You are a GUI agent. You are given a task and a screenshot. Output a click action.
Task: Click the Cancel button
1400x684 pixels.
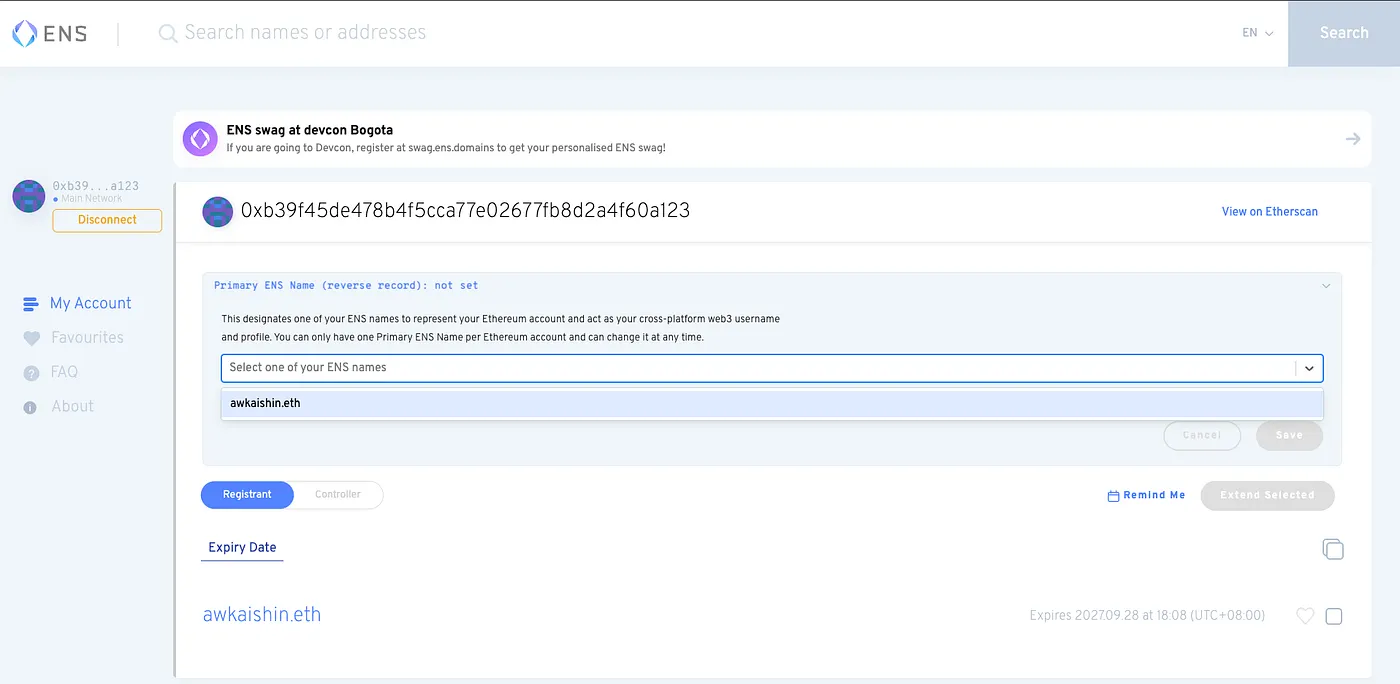pos(1202,436)
